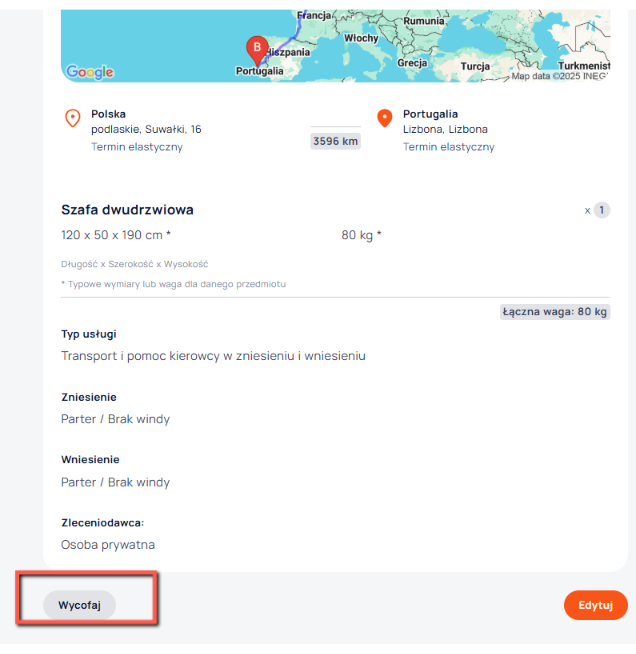The image size is (636, 654).
Task: Select the Szafa dwudrzwiowa item title
Action: point(127,210)
